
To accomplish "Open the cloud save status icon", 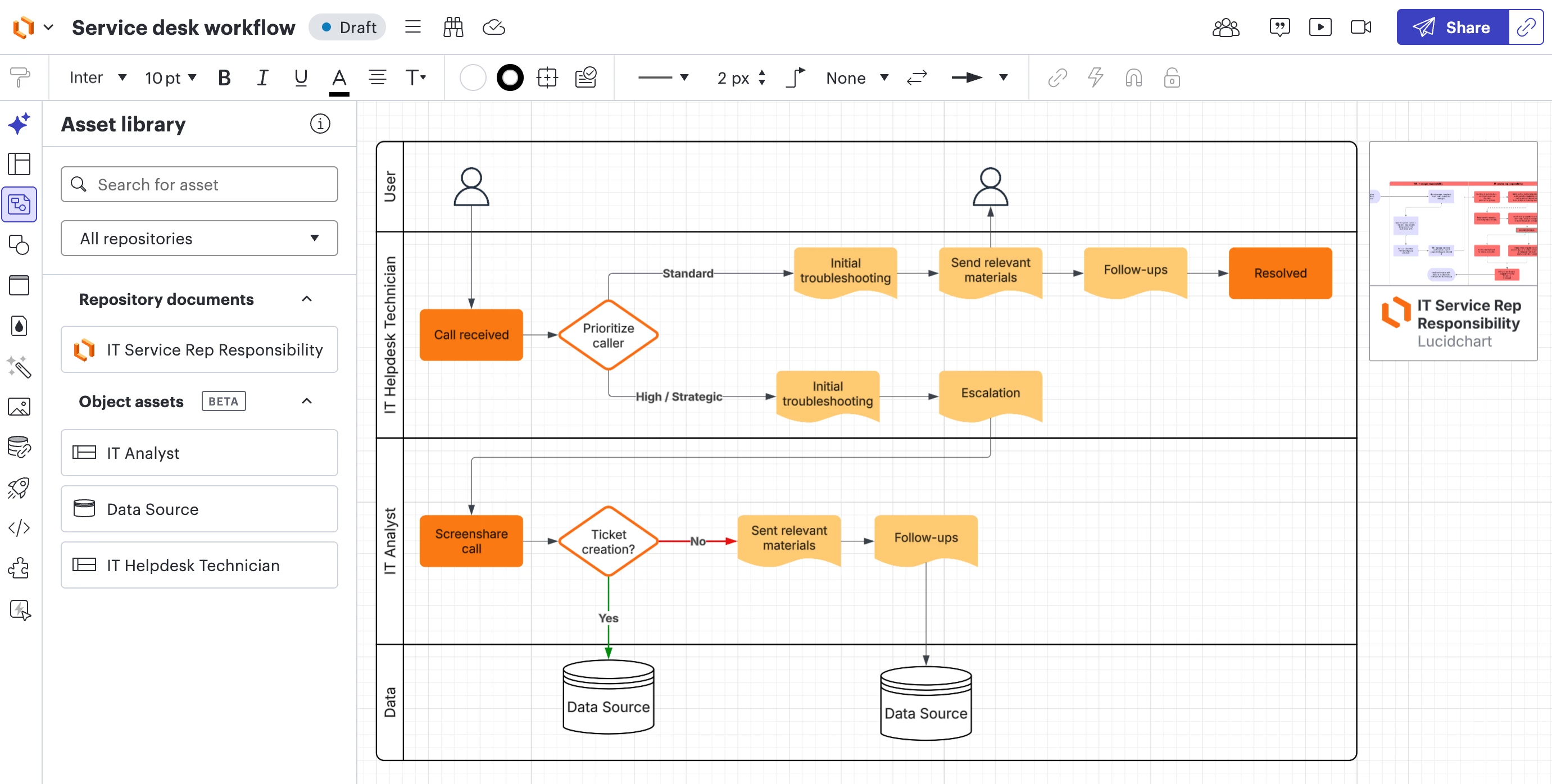I will (x=493, y=27).
